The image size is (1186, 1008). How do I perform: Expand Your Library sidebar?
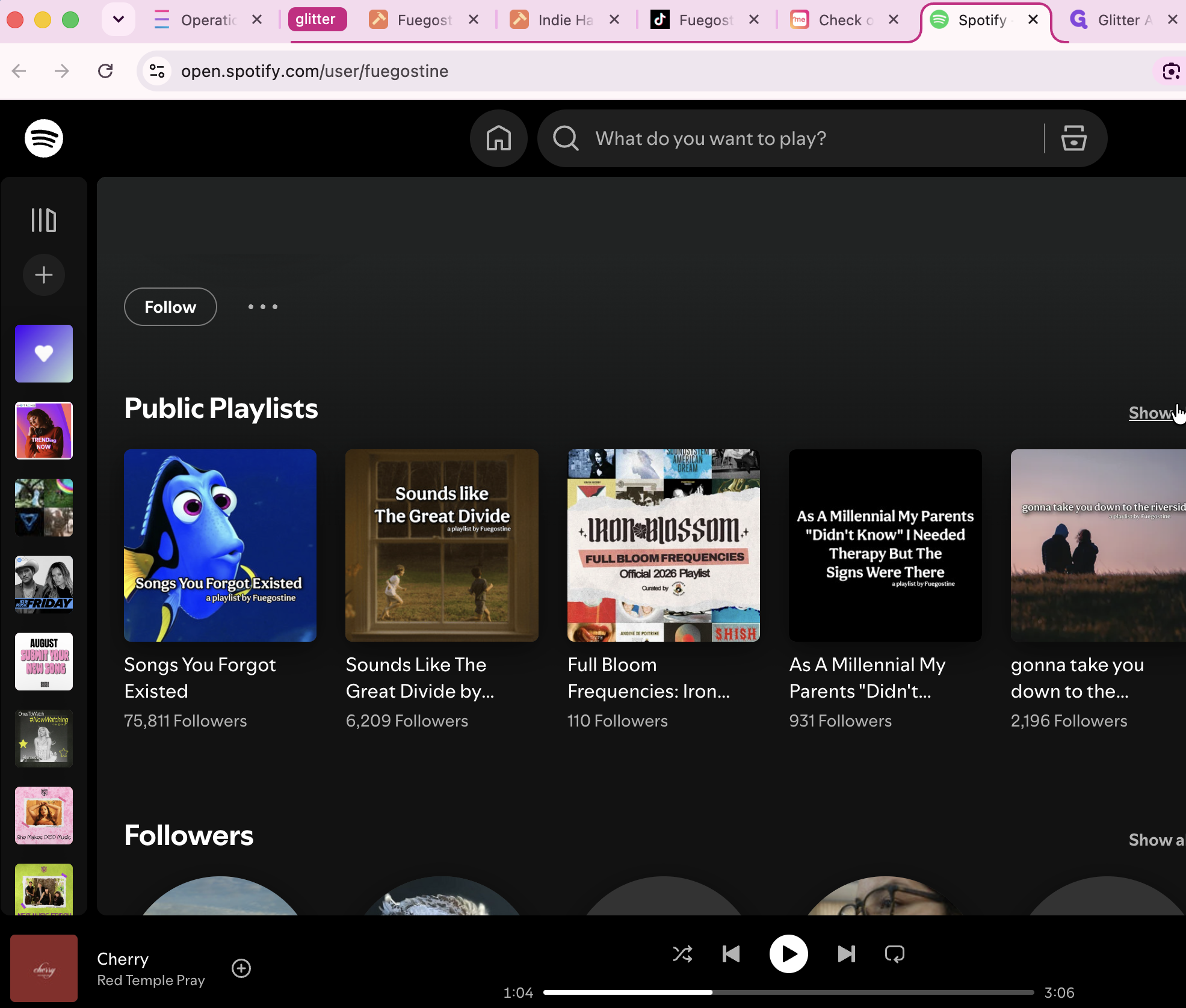[44, 220]
